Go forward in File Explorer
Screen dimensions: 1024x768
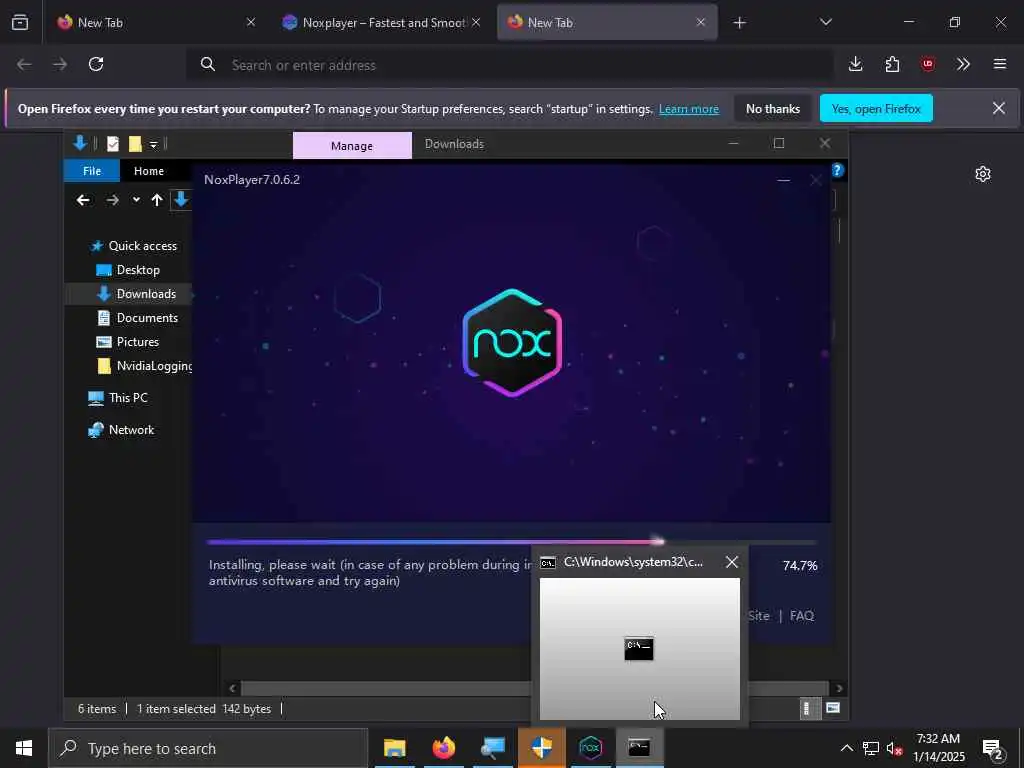(112, 200)
